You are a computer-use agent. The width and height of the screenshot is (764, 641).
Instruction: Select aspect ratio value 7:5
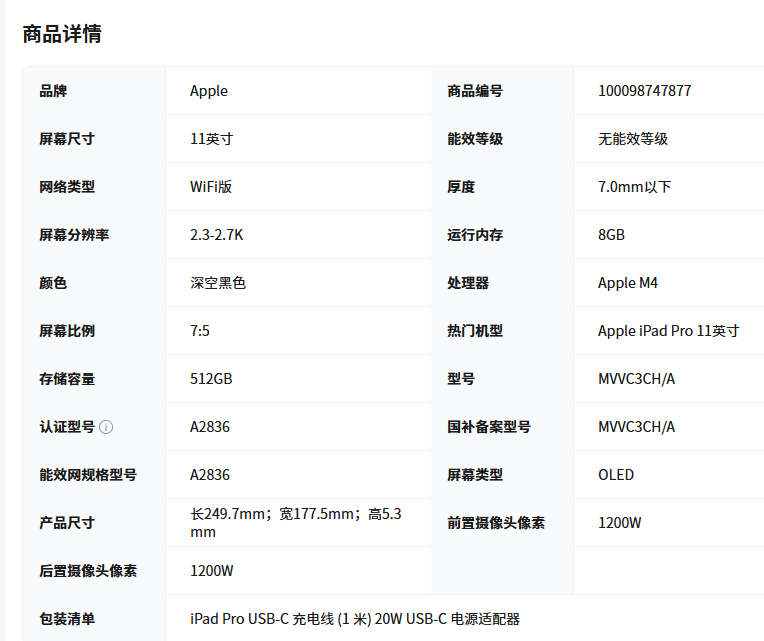200,331
